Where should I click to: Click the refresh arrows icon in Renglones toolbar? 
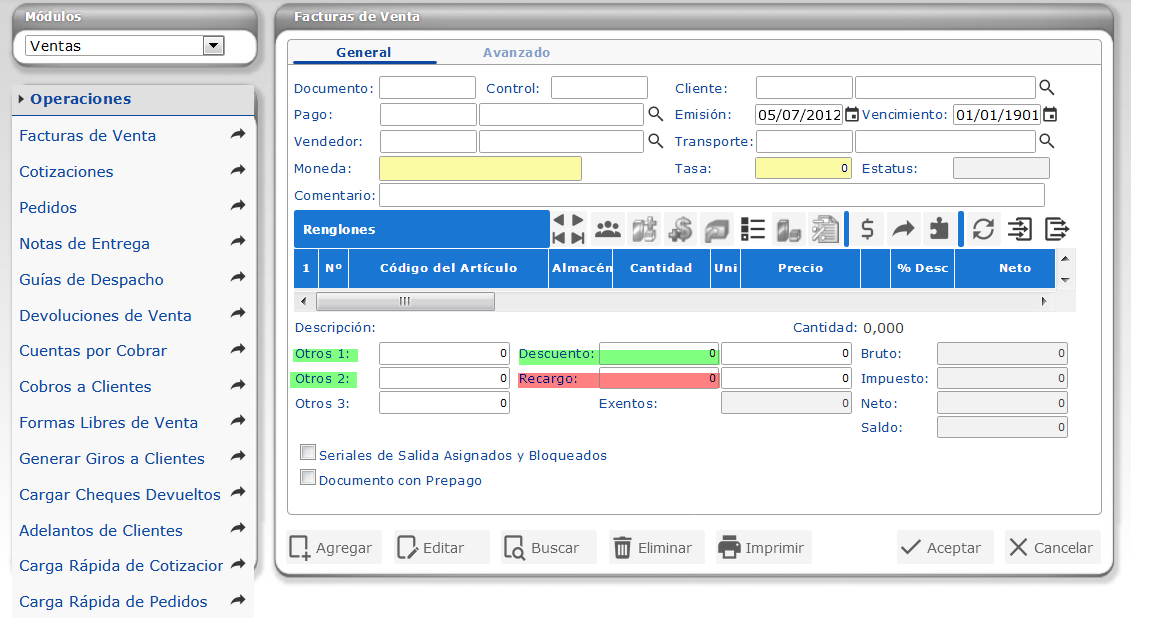tap(983, 229)
